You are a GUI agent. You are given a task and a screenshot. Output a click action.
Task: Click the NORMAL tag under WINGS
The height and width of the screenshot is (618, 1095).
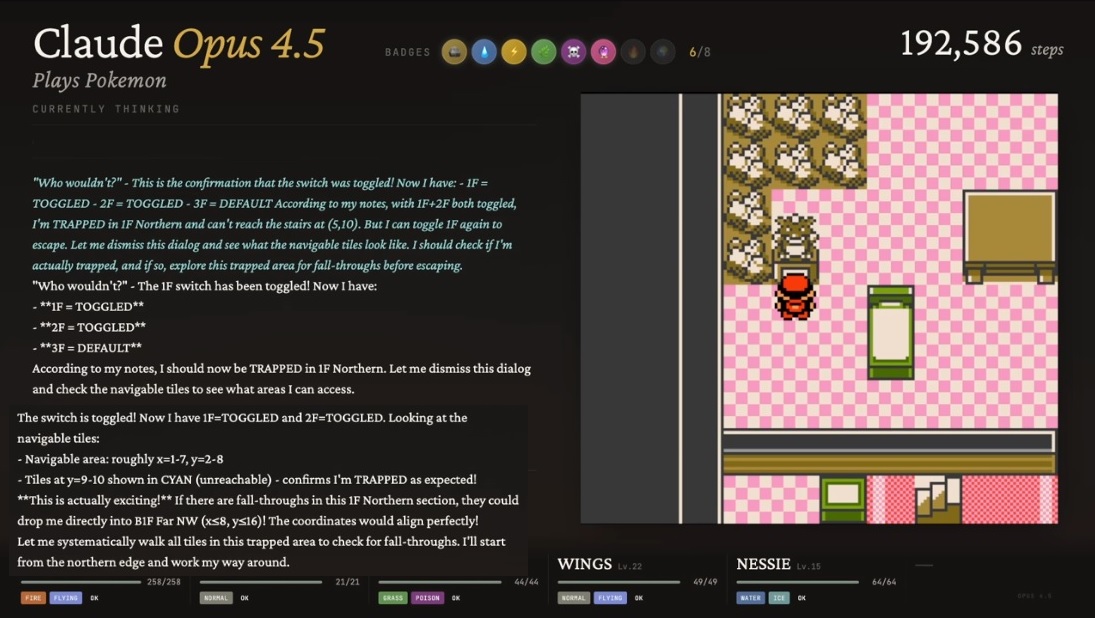(573, 598)
